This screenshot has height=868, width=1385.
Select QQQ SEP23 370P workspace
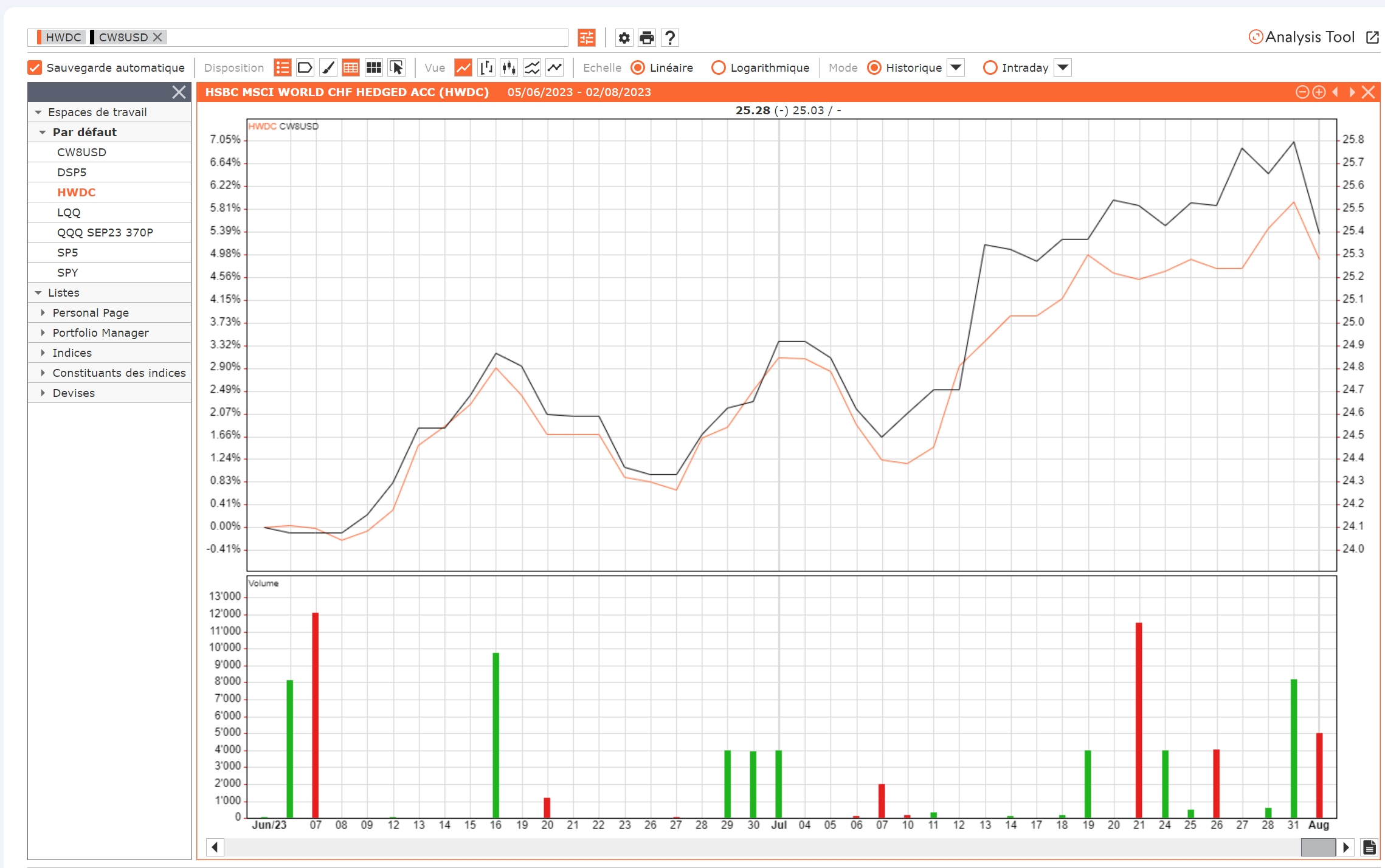coord(105,233)
